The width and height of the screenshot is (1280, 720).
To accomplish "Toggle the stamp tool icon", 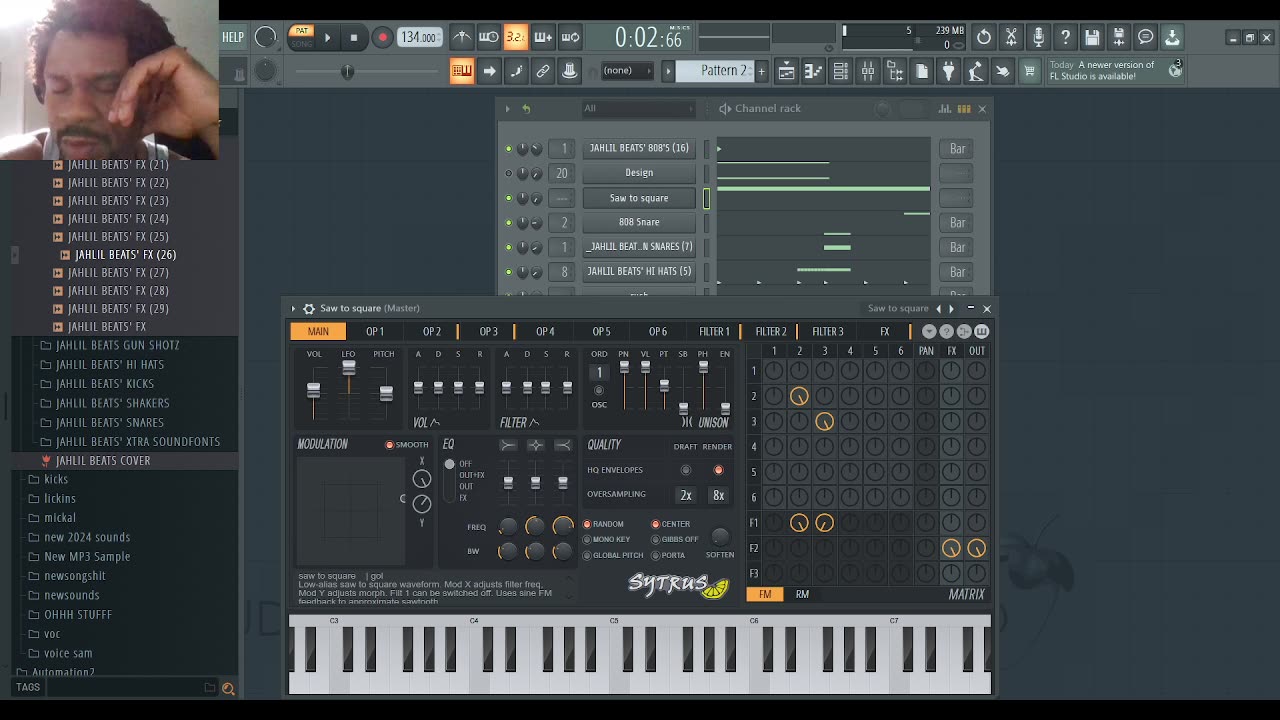I will 569,71.
